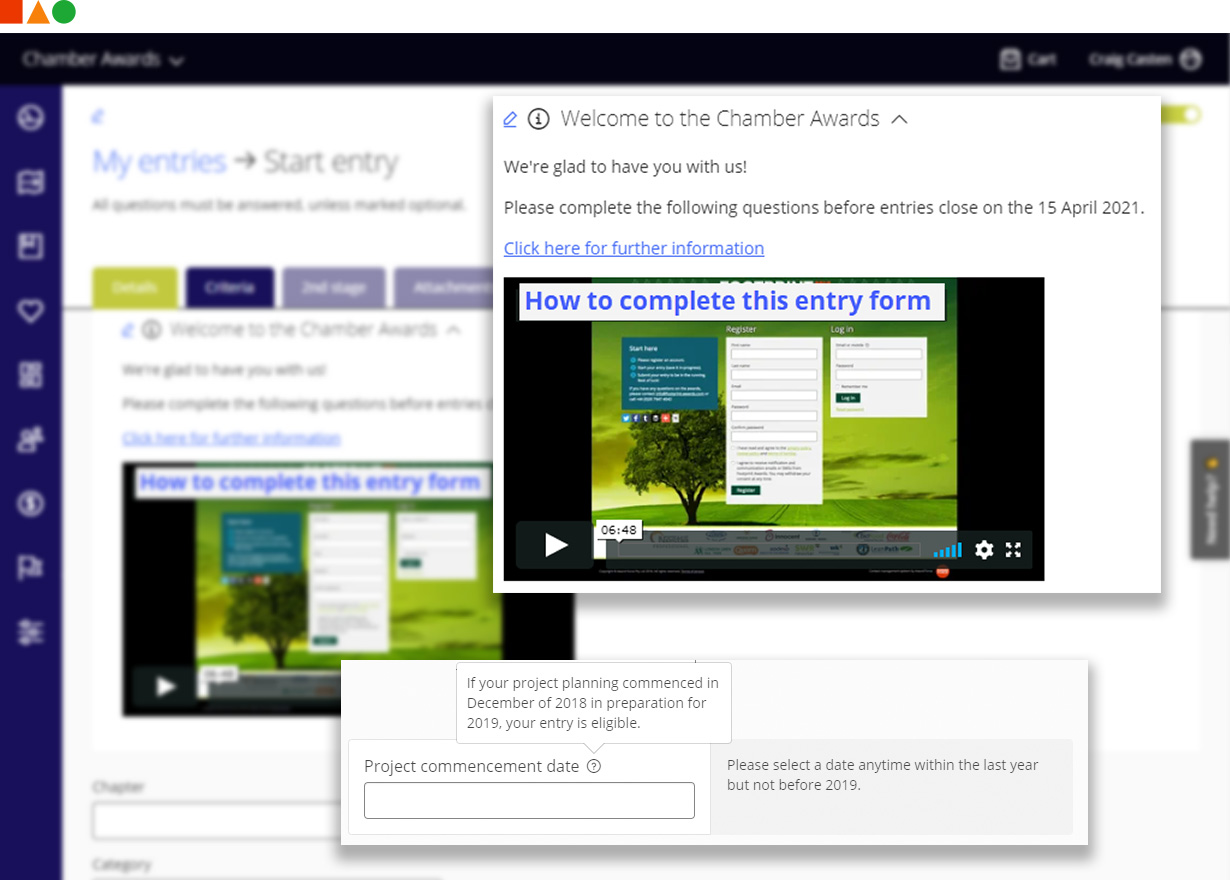
Task: Play the entry form tutorial video
Action: pyautogui.click(x=556, y=545)
